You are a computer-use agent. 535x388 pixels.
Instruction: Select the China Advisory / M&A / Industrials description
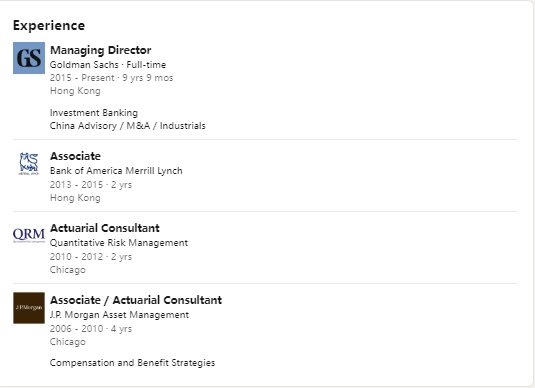coord(128,126)
